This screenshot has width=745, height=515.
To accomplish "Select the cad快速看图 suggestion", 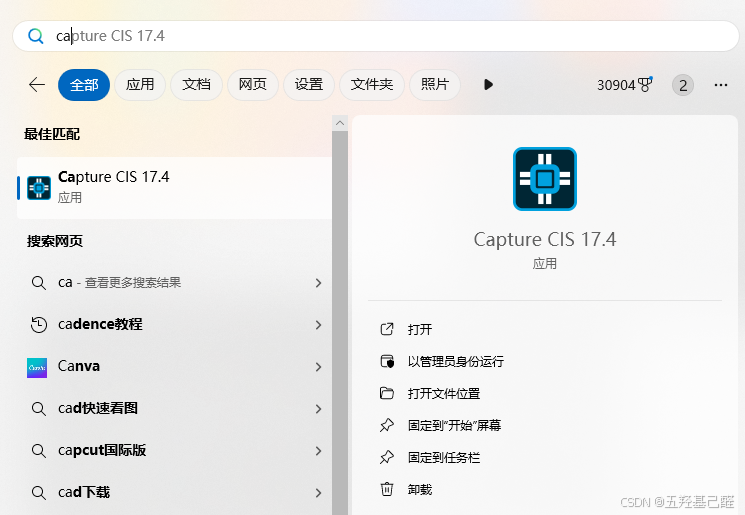I will [x=174, y=408].
